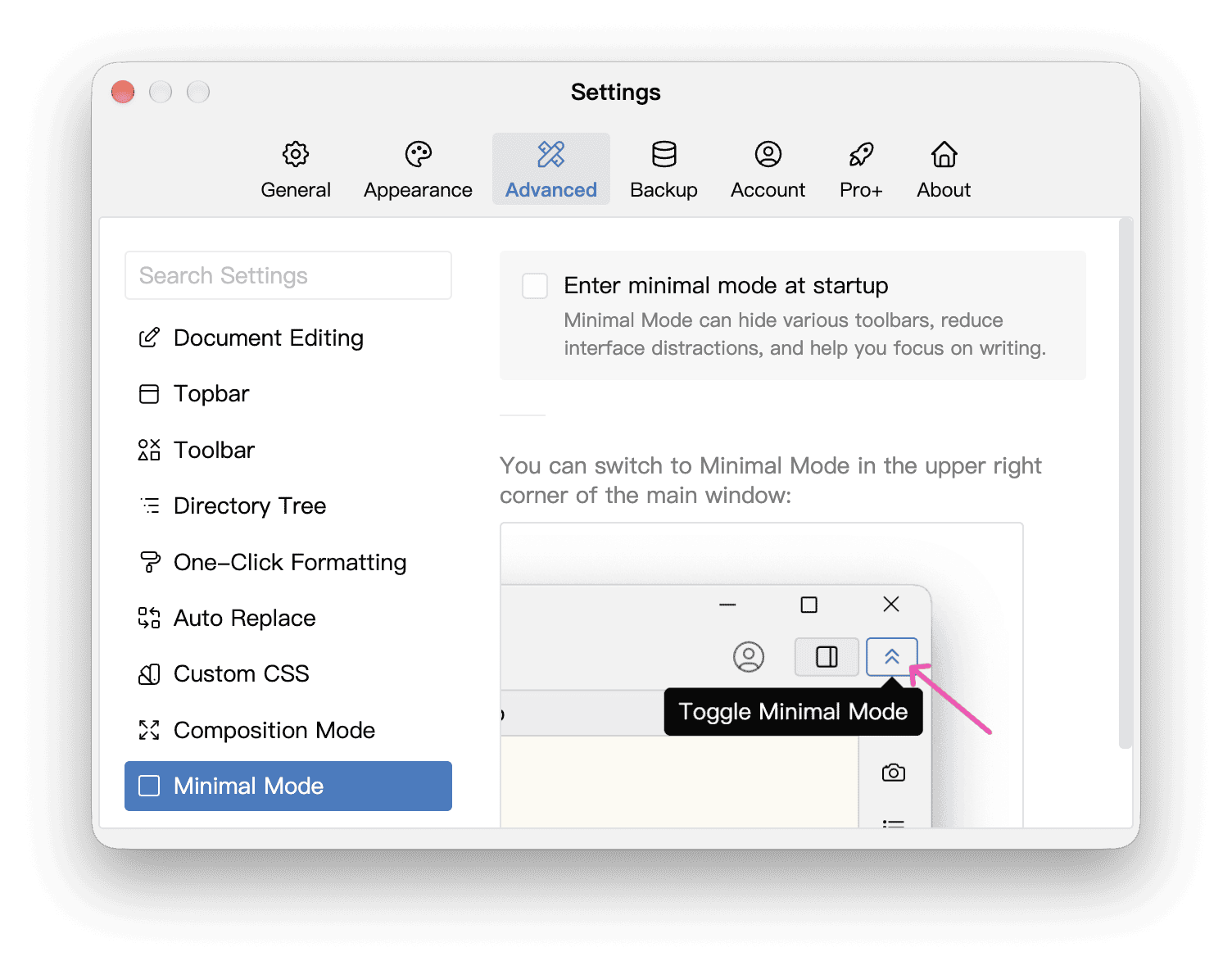
Task: Select Composition Mode in sidebar
Action: (x=288, y=730)
